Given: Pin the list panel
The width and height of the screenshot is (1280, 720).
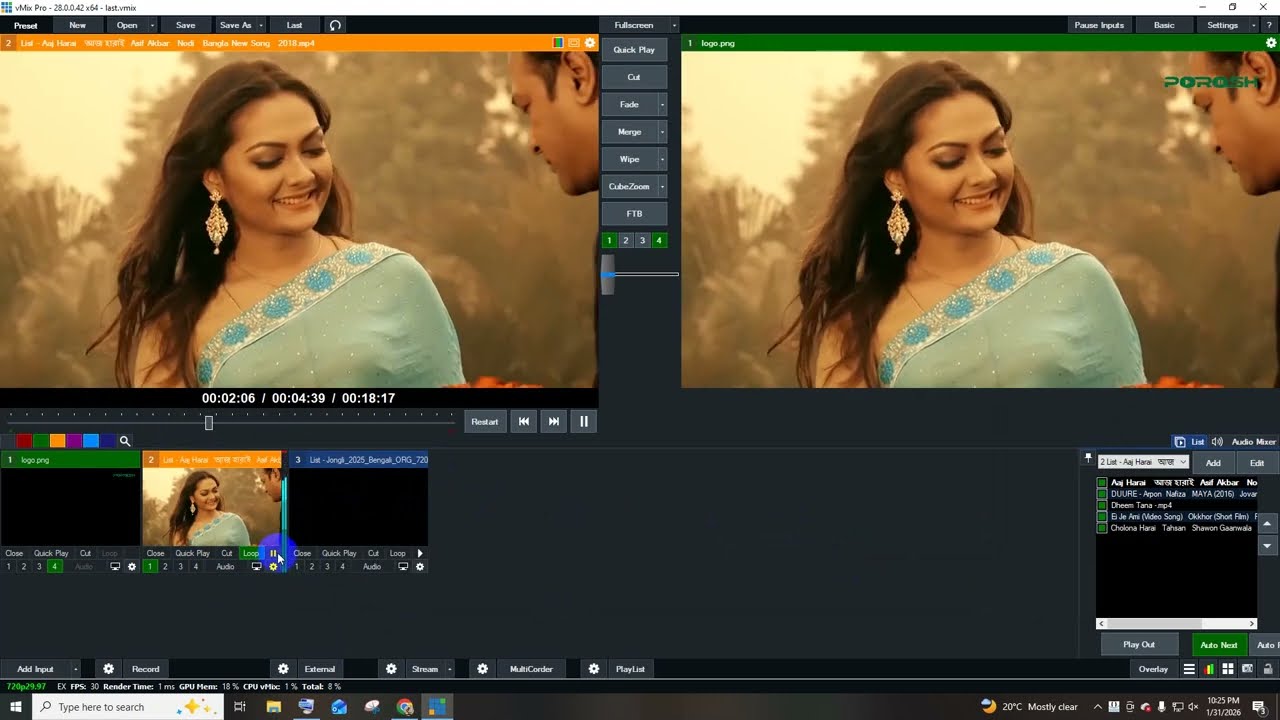Looking at the screenshot, I should click(x=1088, y=459).
